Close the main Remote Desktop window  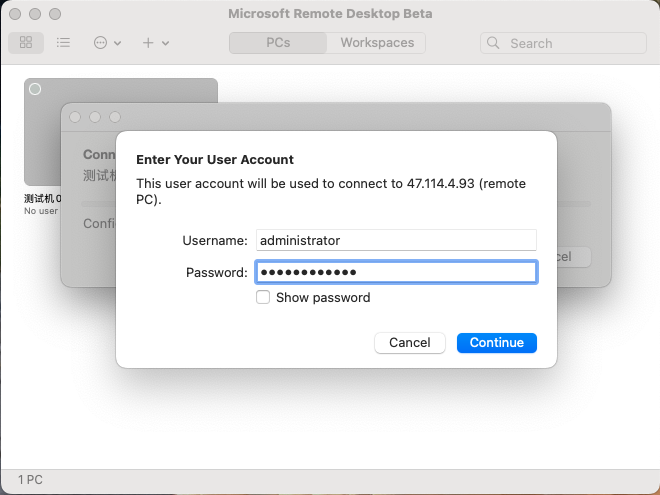tap(15, 14)
